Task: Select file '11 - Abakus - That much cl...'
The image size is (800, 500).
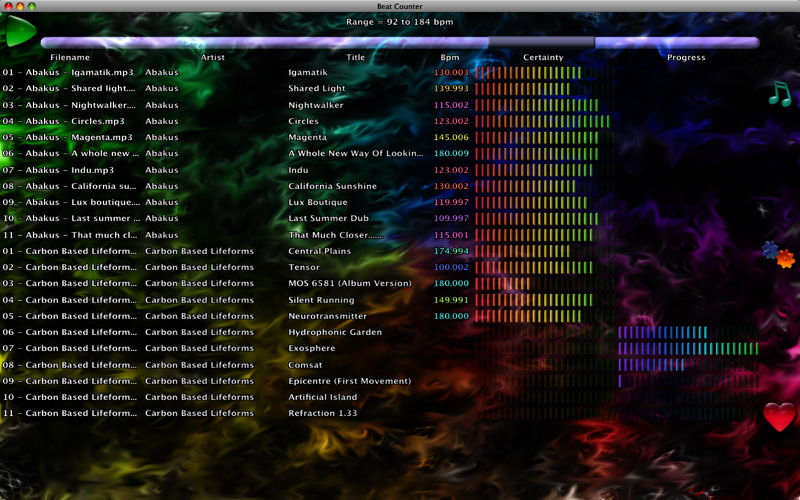Action: click(69, 235)
